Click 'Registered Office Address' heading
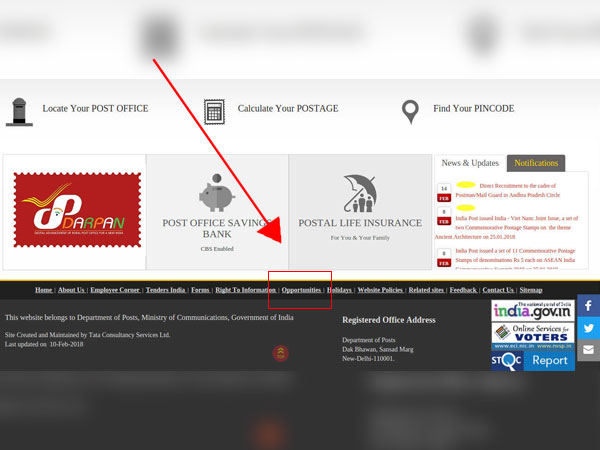The height and width of the screenshot is (450, 600). (389, 320)
